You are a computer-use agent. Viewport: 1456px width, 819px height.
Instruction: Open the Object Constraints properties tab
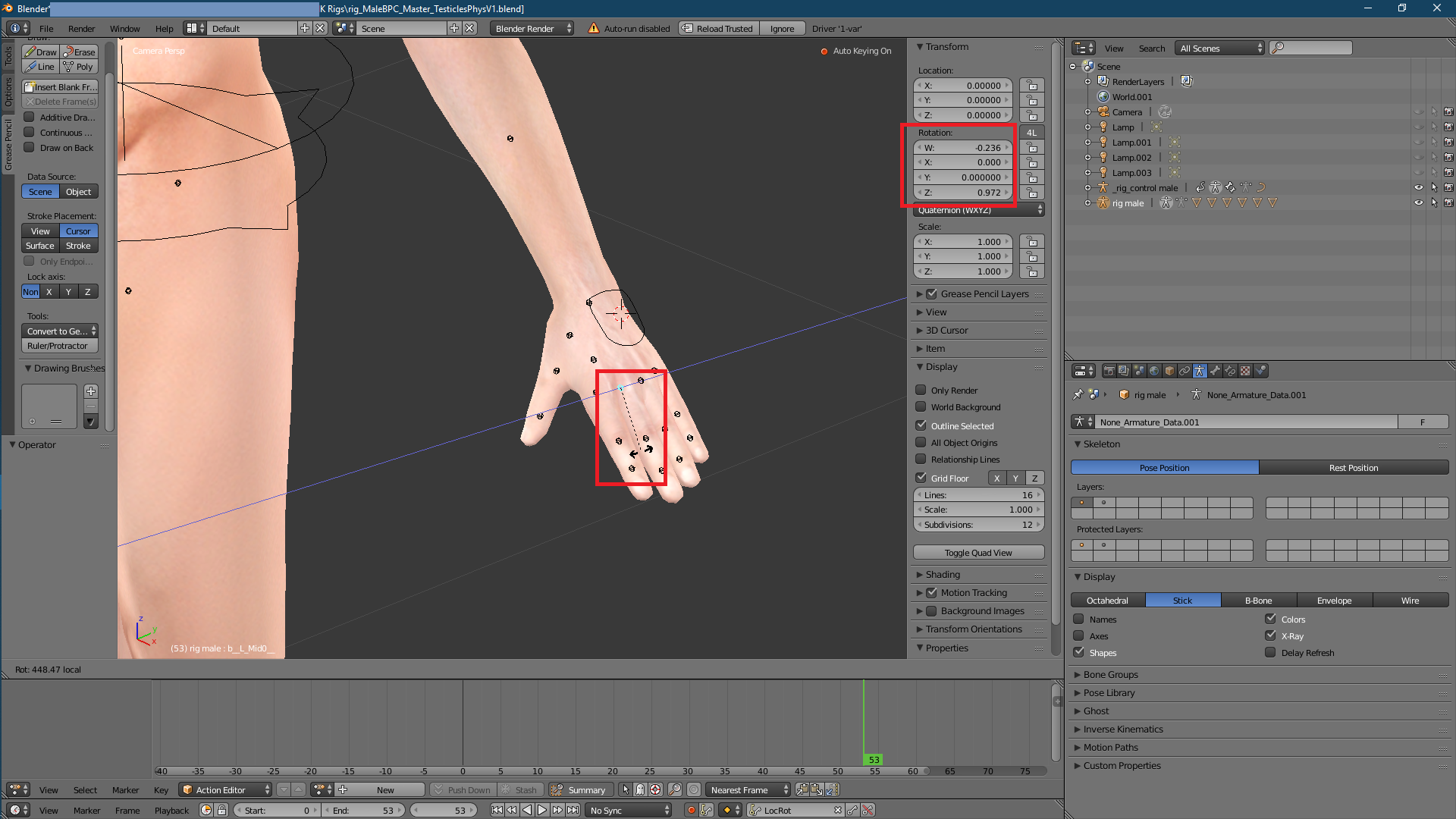[1185, 371]
